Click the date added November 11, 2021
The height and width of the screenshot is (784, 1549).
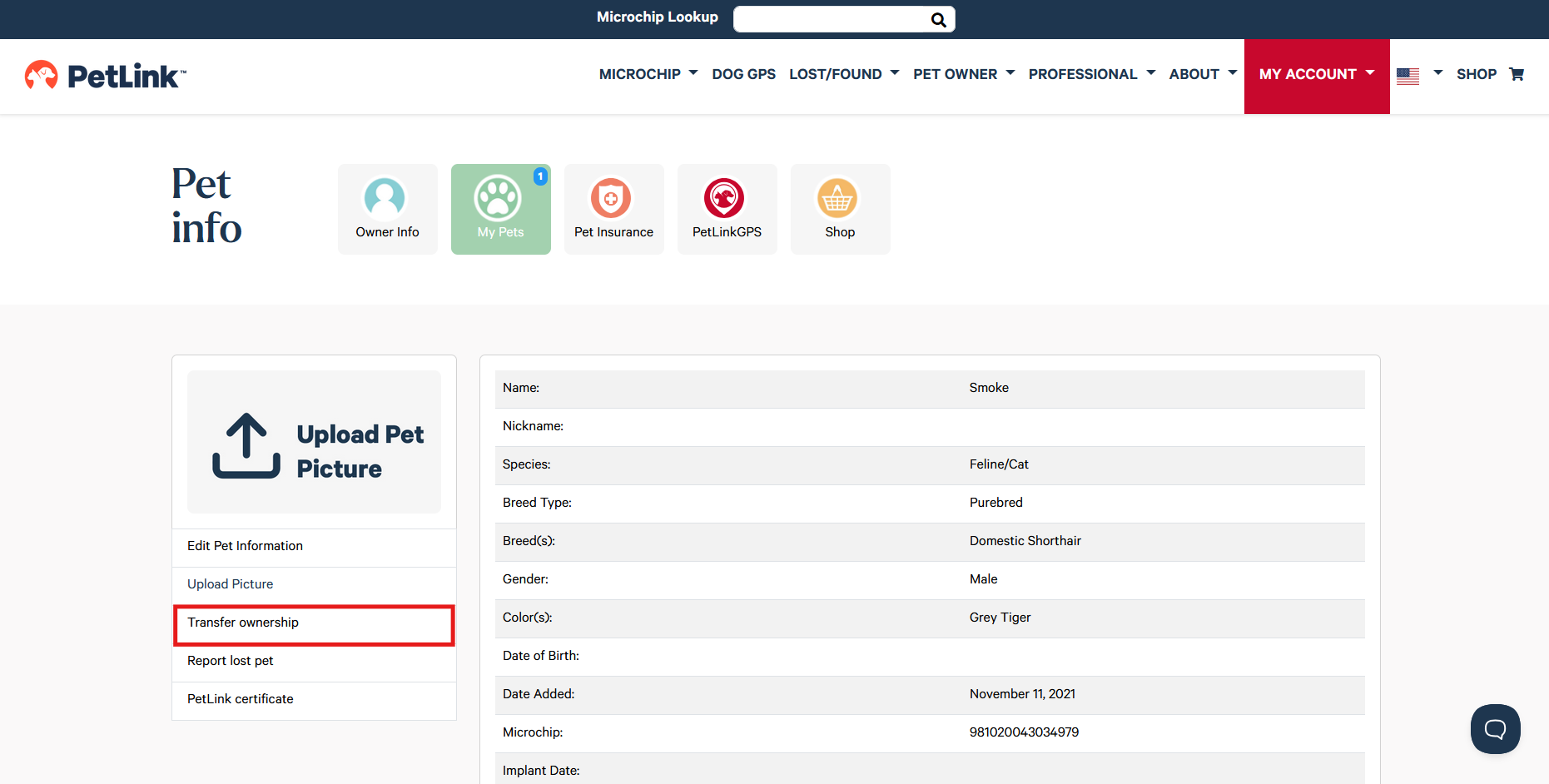(x=1022, y=694)
